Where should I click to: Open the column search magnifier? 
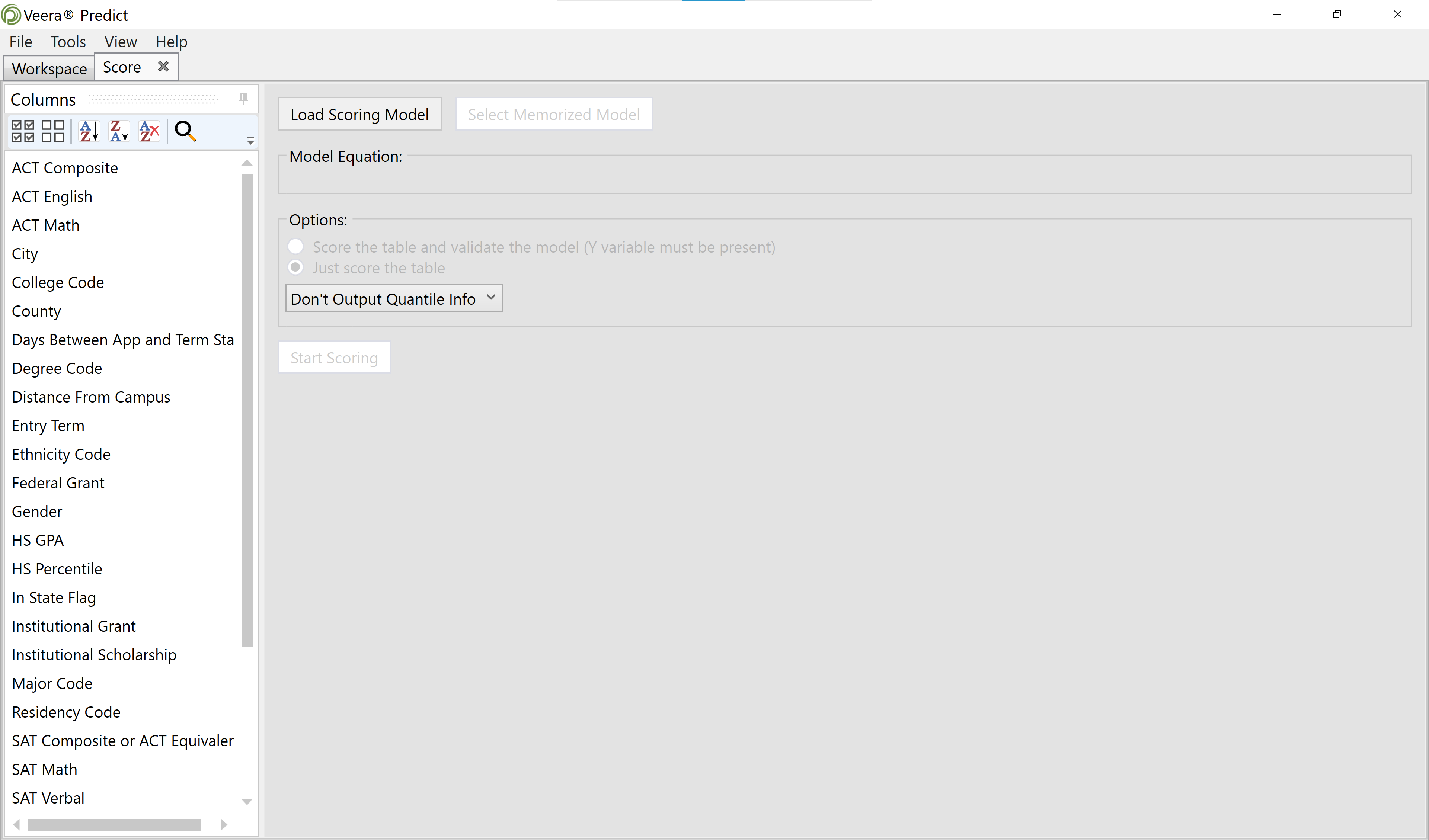pos(185,131)
